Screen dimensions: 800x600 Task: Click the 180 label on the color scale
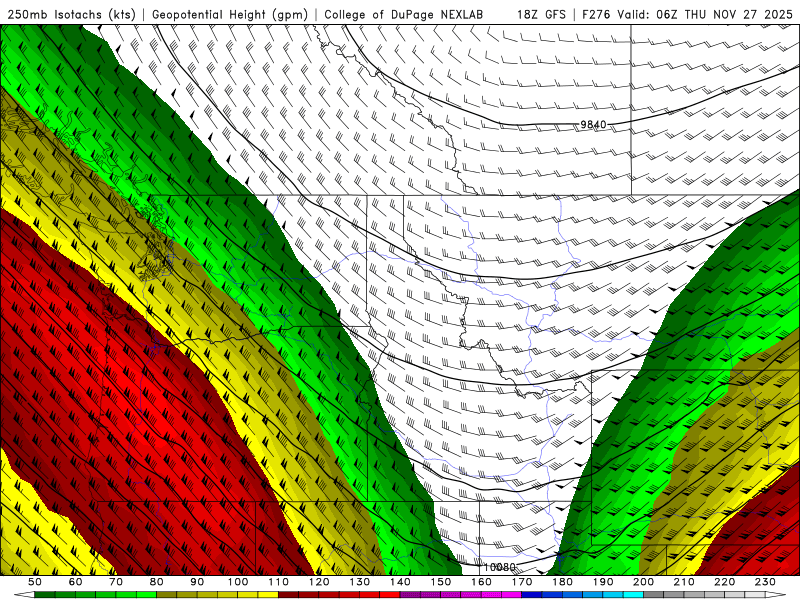(x=562, y=582)
